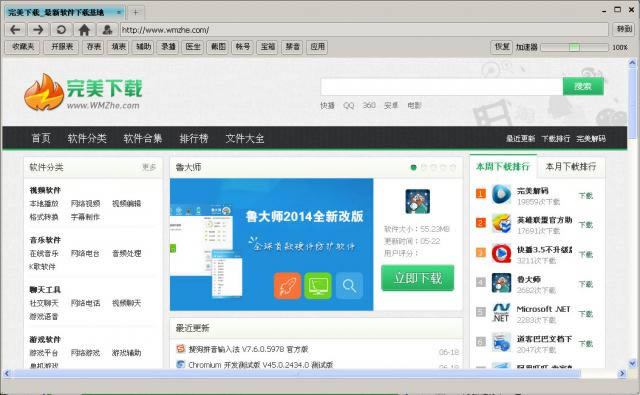Click the orange rocket icon in banner
The width and height of the screenshot is (640, 395).
coord(288,286)
